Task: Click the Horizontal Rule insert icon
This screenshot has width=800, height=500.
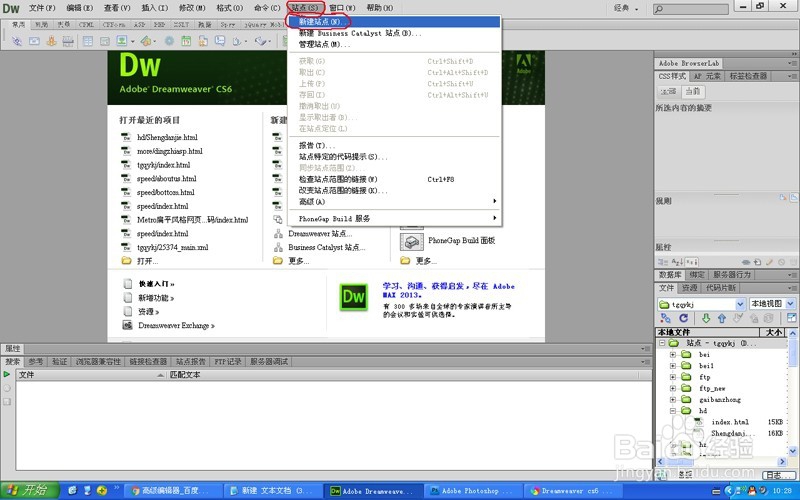Action: tap(68, 41)
